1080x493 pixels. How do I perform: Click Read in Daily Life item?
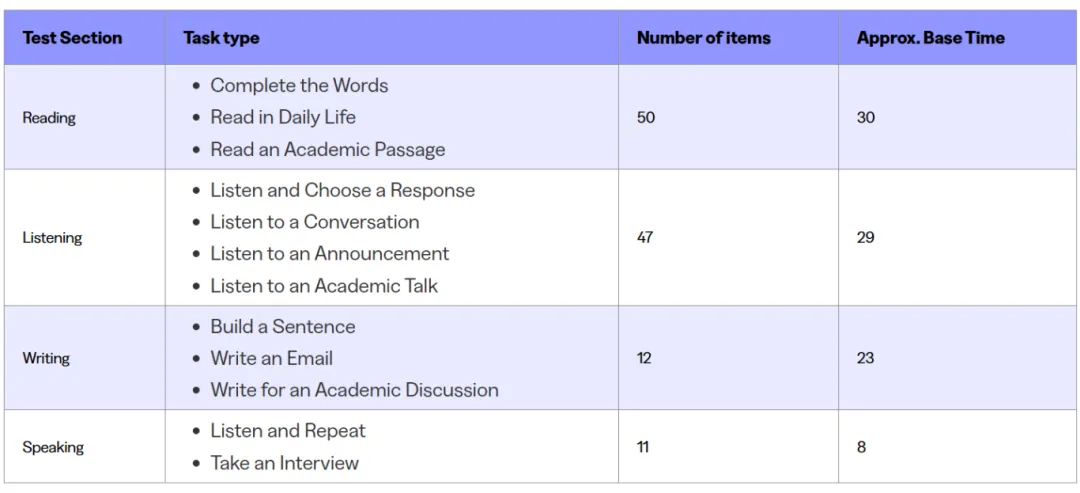tap(283, 117)
